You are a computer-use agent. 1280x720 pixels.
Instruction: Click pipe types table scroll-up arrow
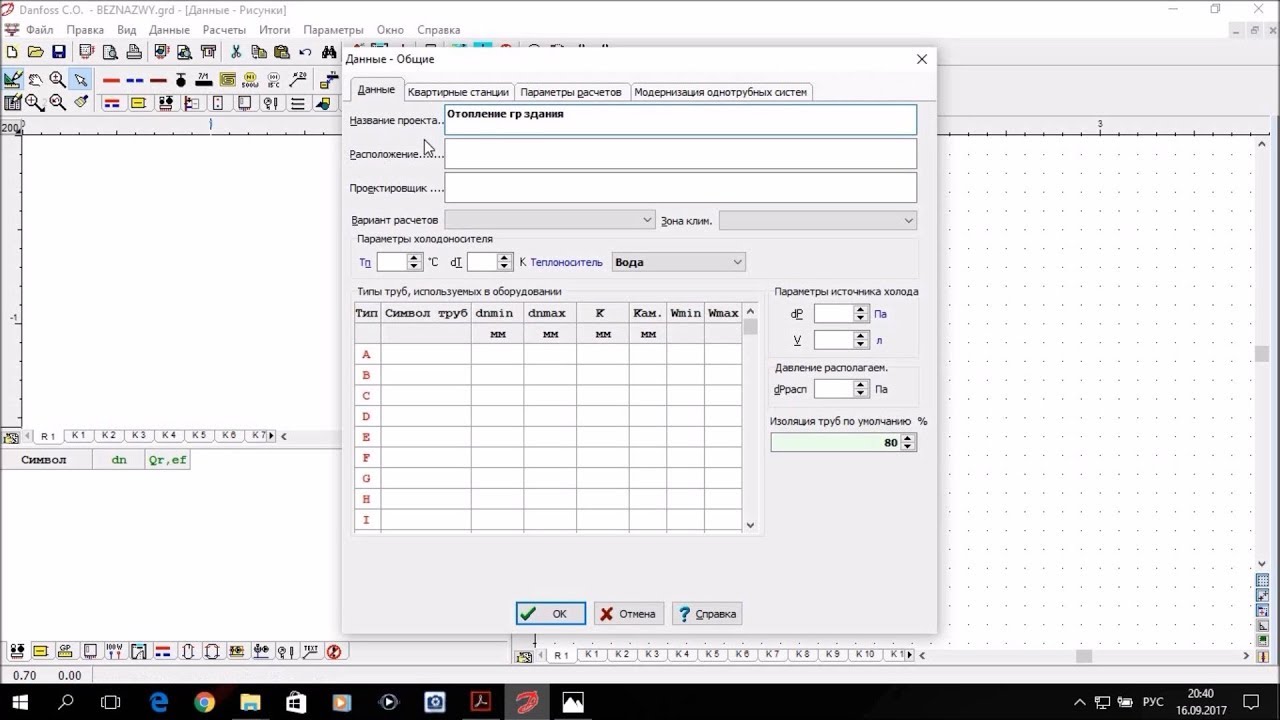(750, 312)
